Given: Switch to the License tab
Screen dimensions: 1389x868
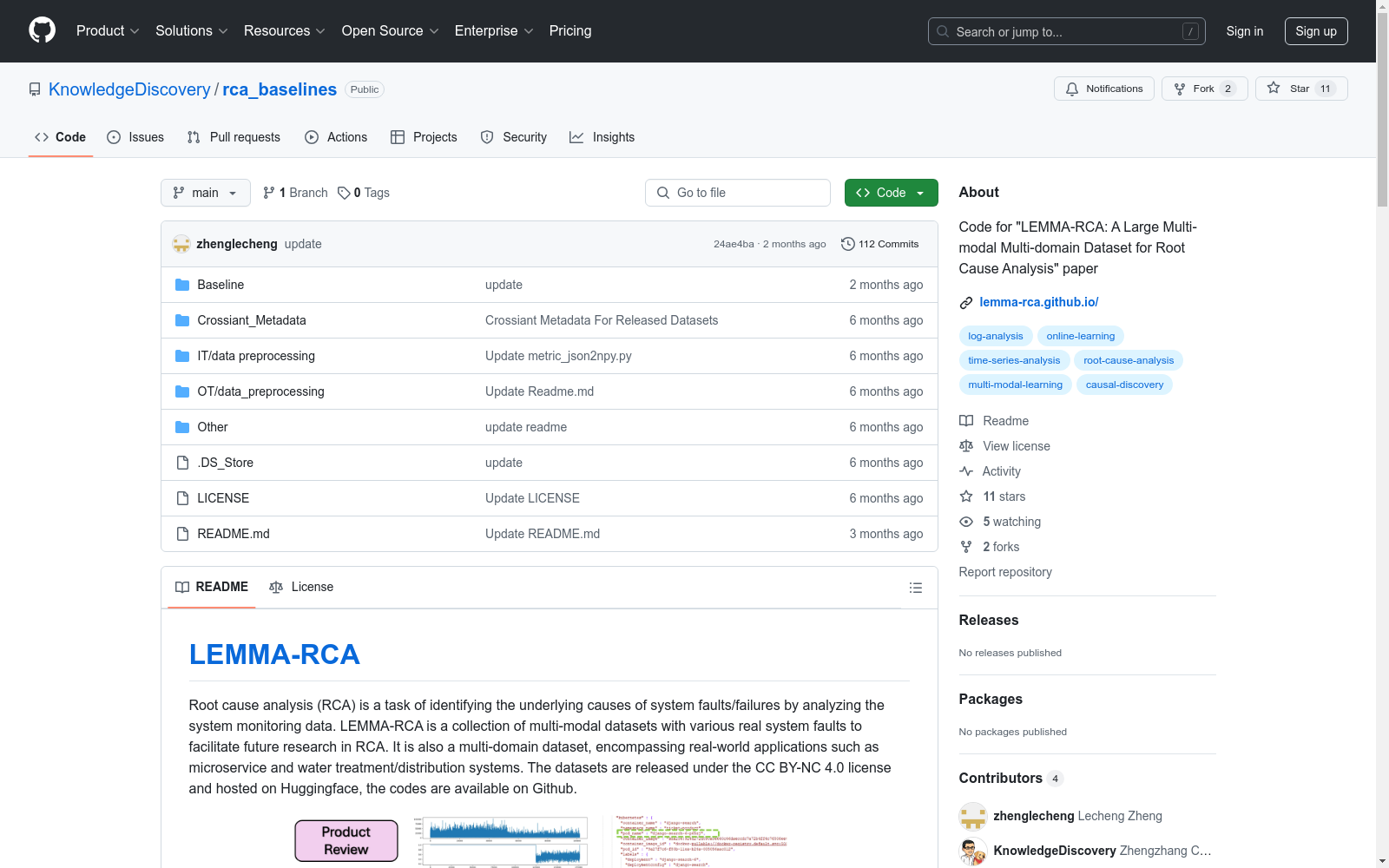Looking at the screenshot, I should point(301,587).
